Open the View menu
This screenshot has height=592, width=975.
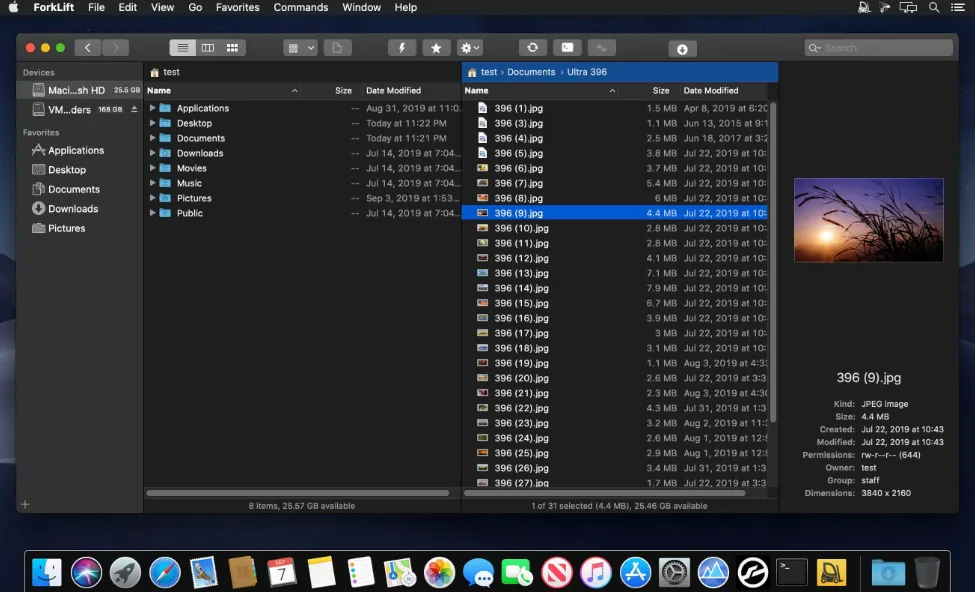tap(162, 7)
